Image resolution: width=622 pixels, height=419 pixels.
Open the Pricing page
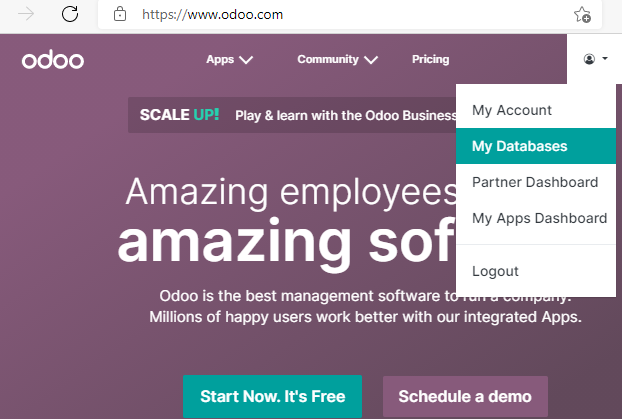[x=430, y=59]
